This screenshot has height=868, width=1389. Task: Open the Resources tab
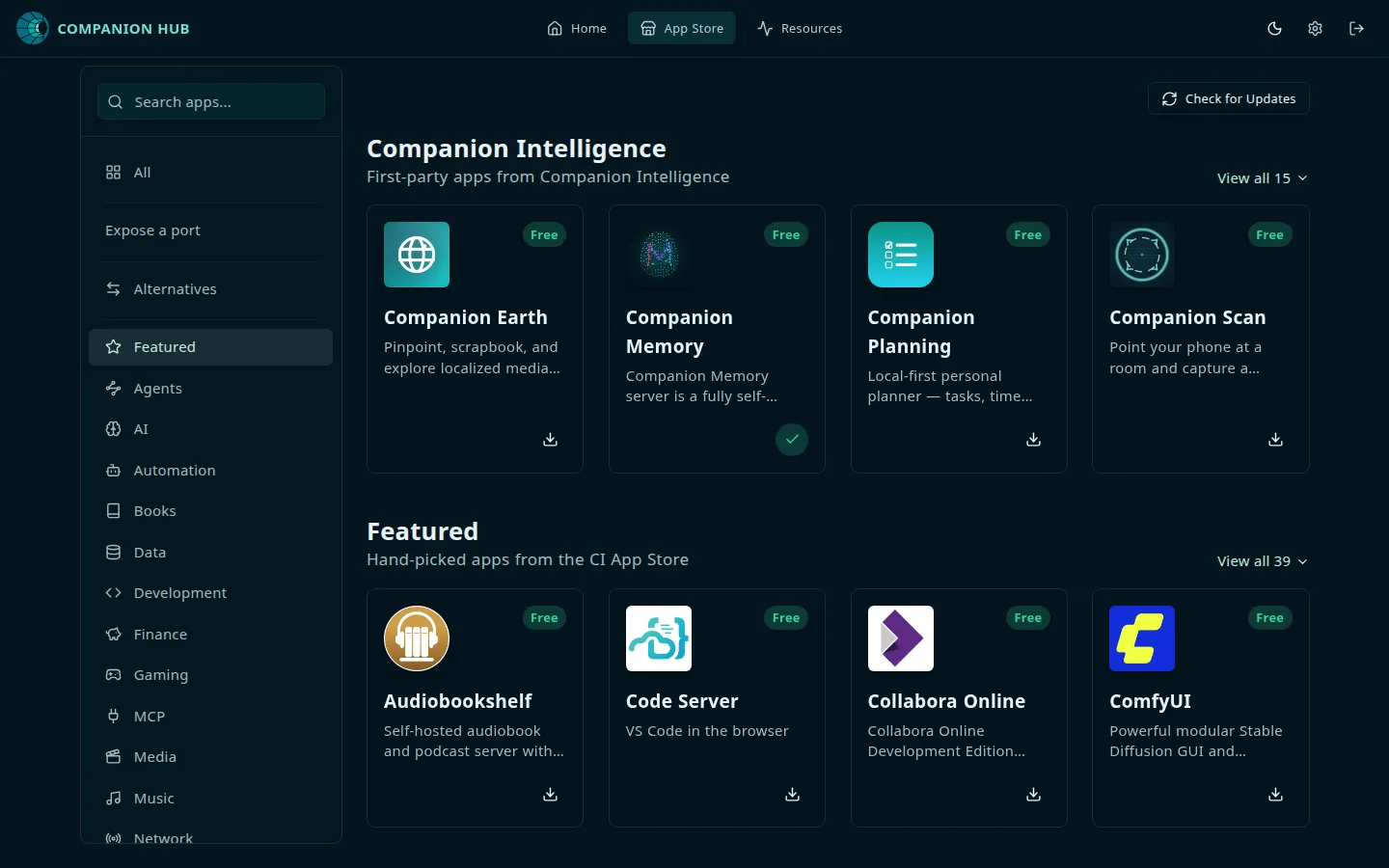coord(800,29)
